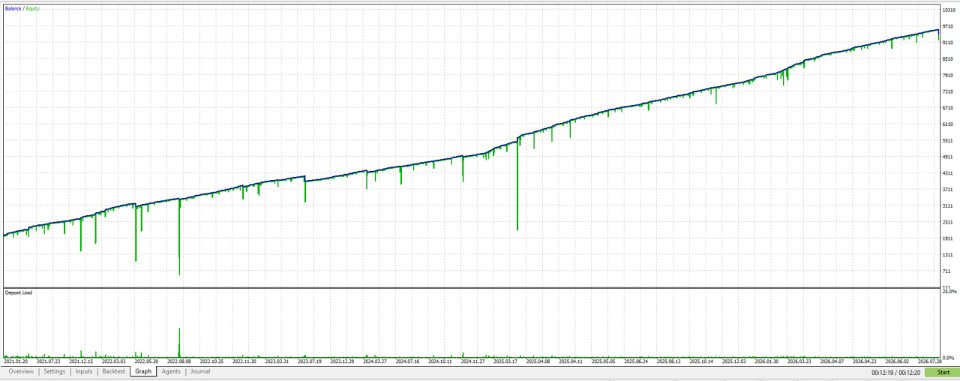
Task: Select the Inputs tab
Action: coord(84,371)
